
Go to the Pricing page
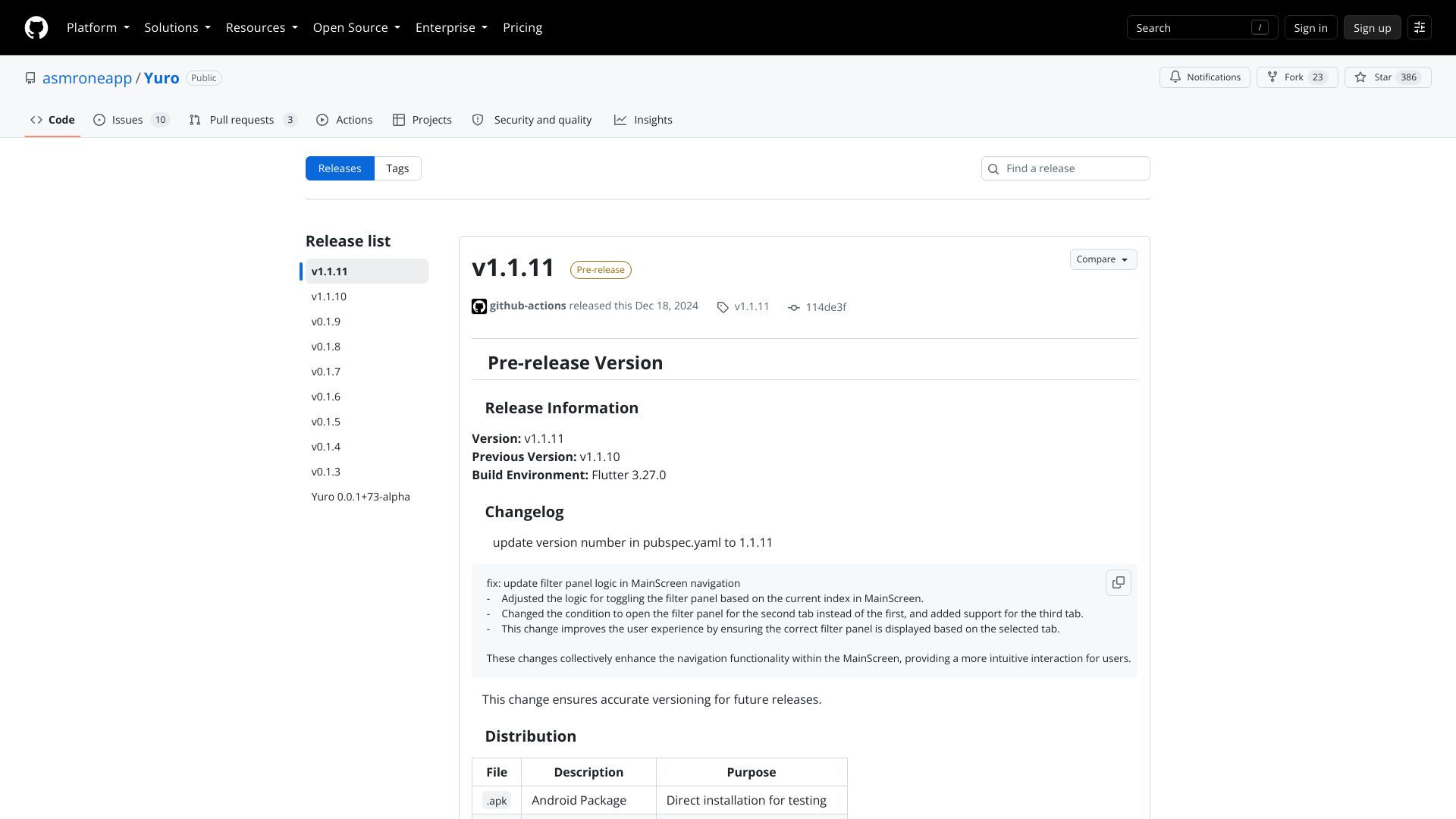coord(522,27)
